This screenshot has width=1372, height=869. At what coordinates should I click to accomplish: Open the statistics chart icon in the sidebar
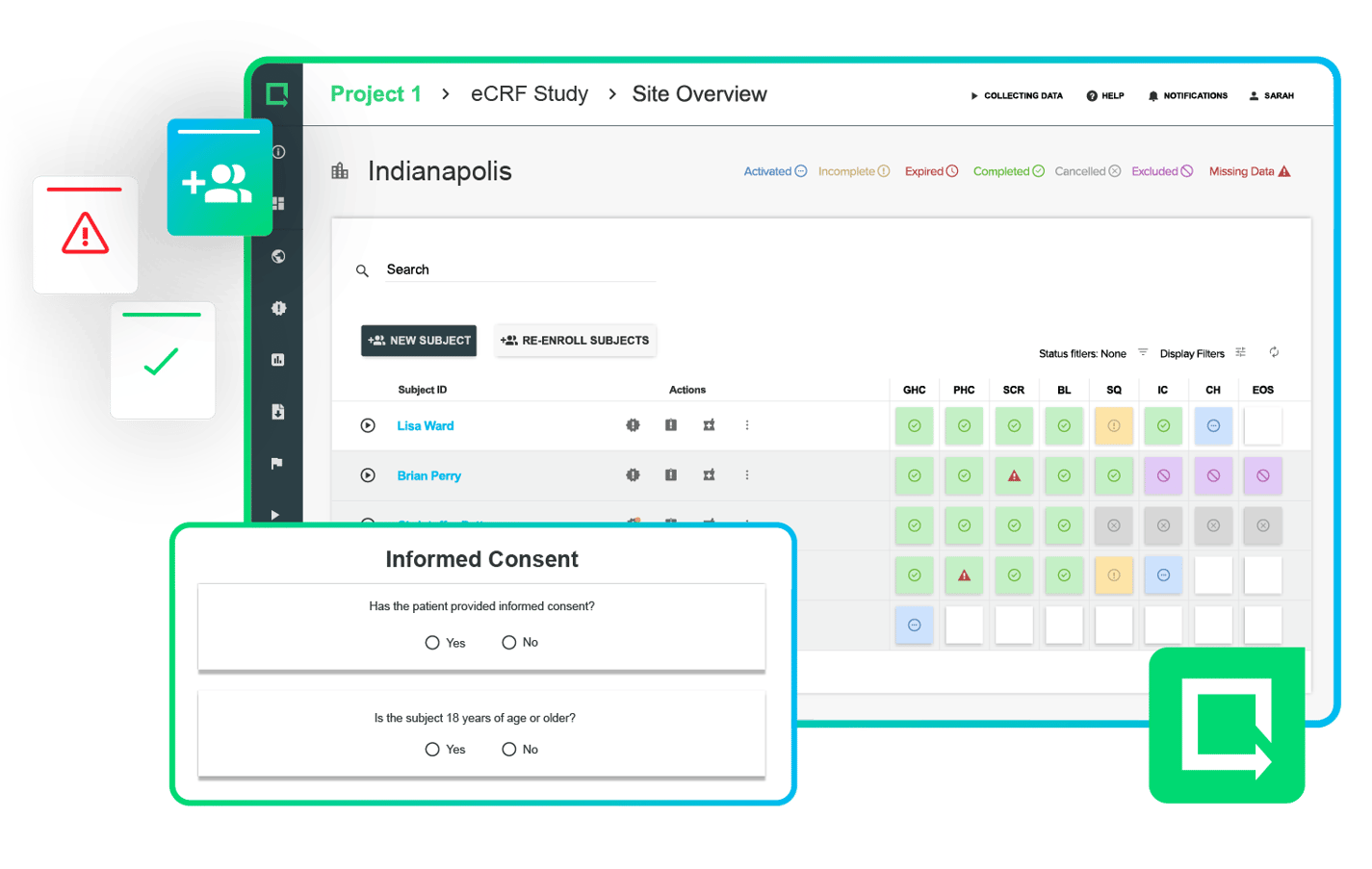[278, 359]
